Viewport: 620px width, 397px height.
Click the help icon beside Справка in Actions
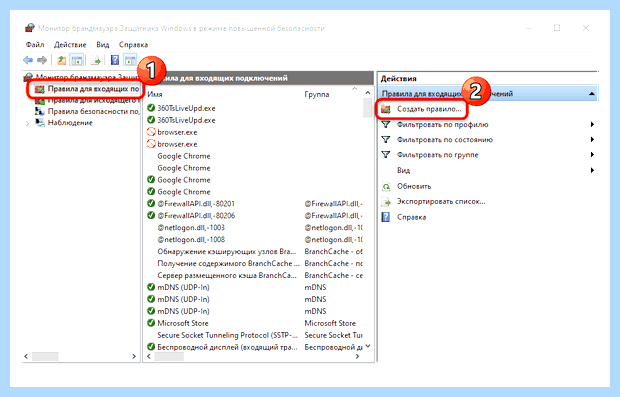[x=386, y=217]
